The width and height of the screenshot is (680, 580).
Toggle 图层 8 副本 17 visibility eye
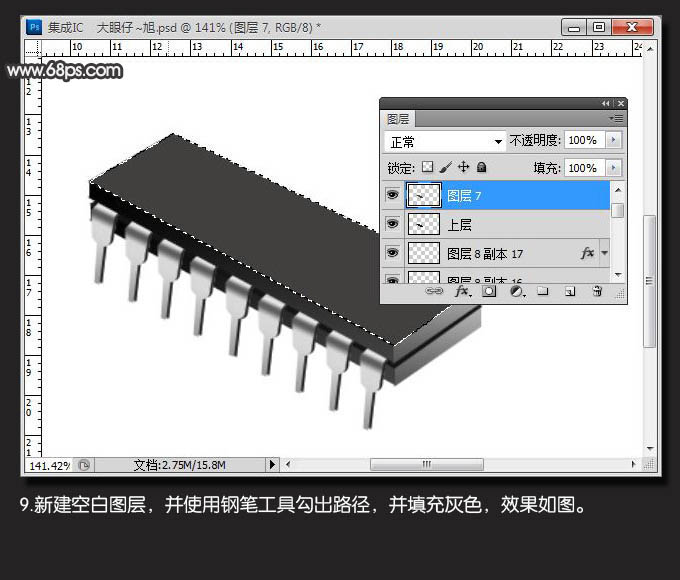point(392,252)
